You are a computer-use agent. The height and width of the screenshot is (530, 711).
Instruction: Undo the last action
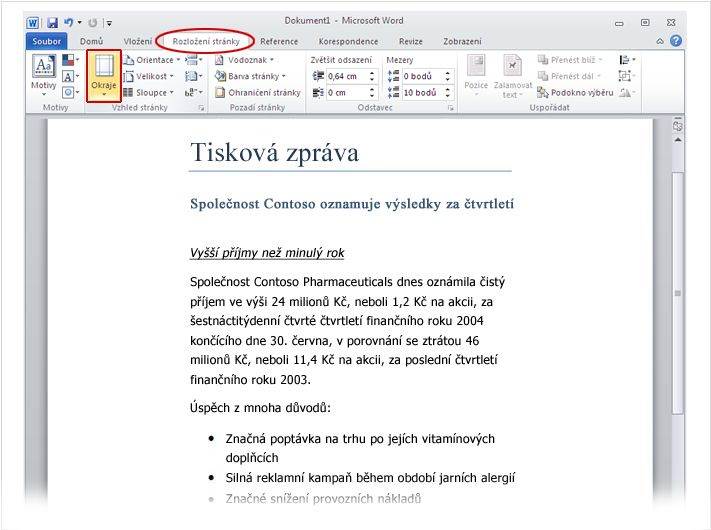[x=68, y=22]
